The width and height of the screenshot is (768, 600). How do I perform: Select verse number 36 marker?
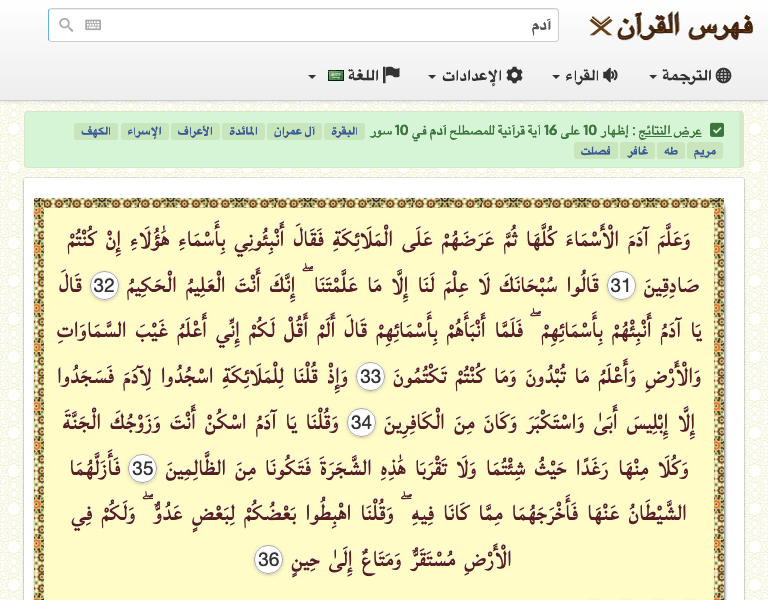268,561
